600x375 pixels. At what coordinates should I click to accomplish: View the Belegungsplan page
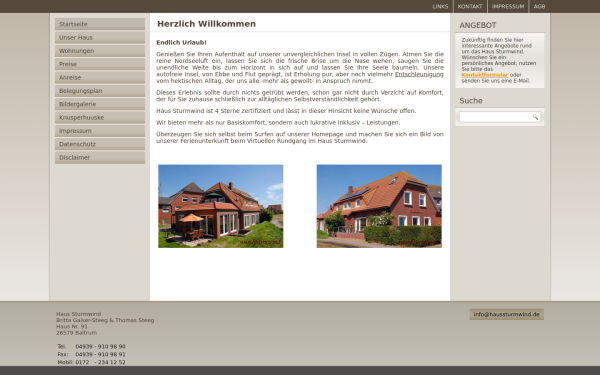pyautogui.click(x=100, y=91)
